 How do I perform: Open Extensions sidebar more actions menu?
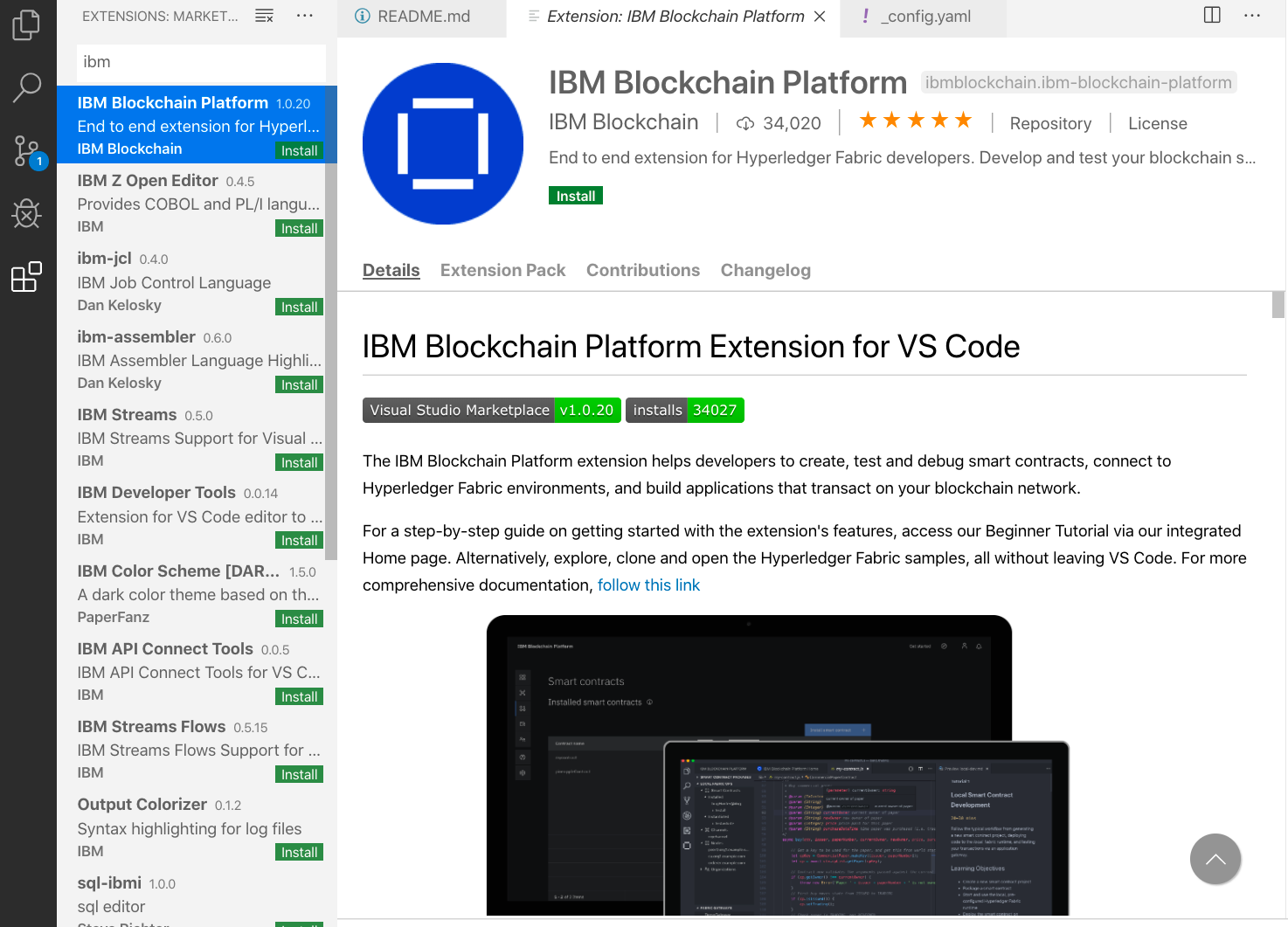305,16
